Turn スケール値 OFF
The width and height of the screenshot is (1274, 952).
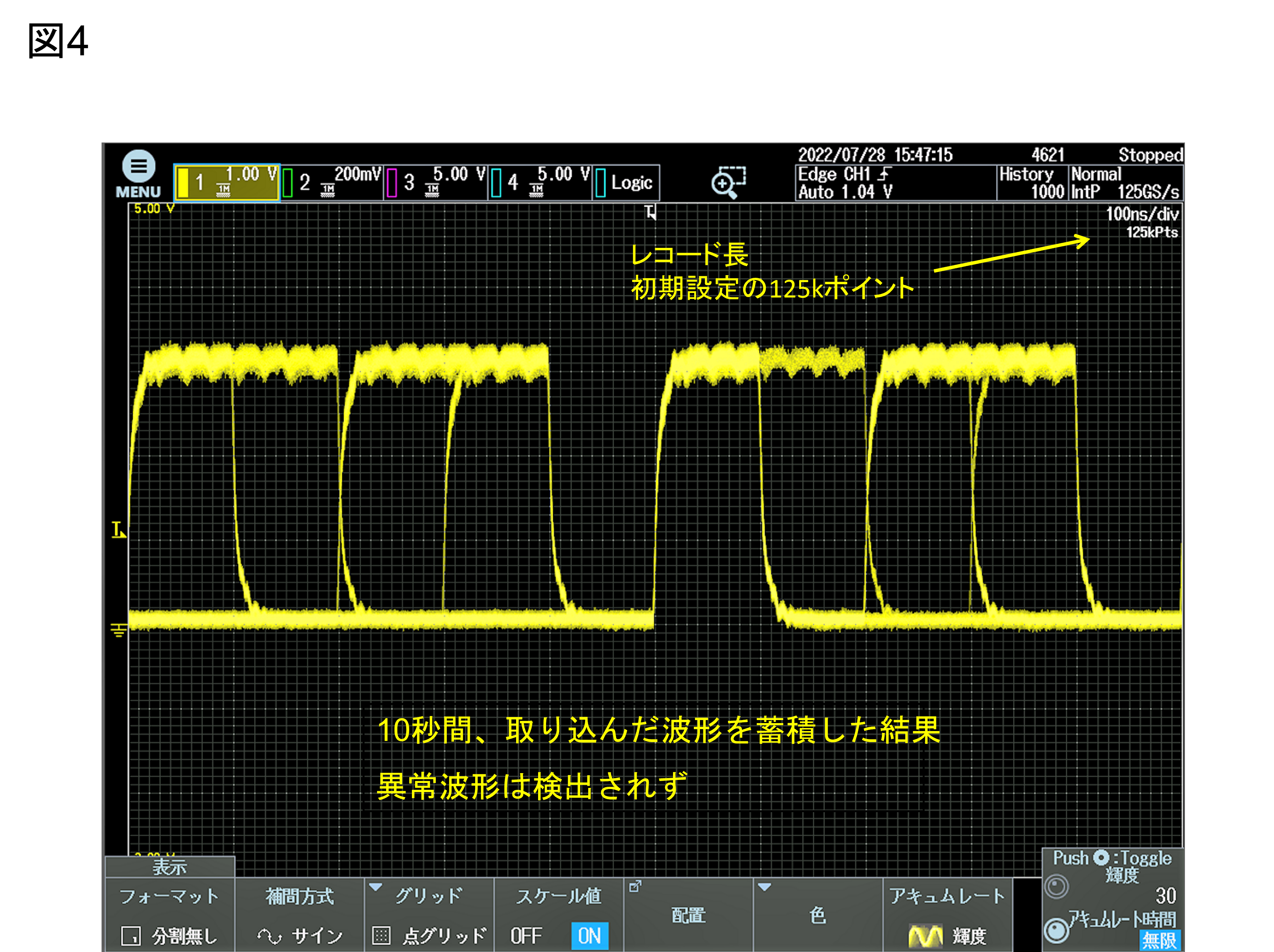click(526, 936)
